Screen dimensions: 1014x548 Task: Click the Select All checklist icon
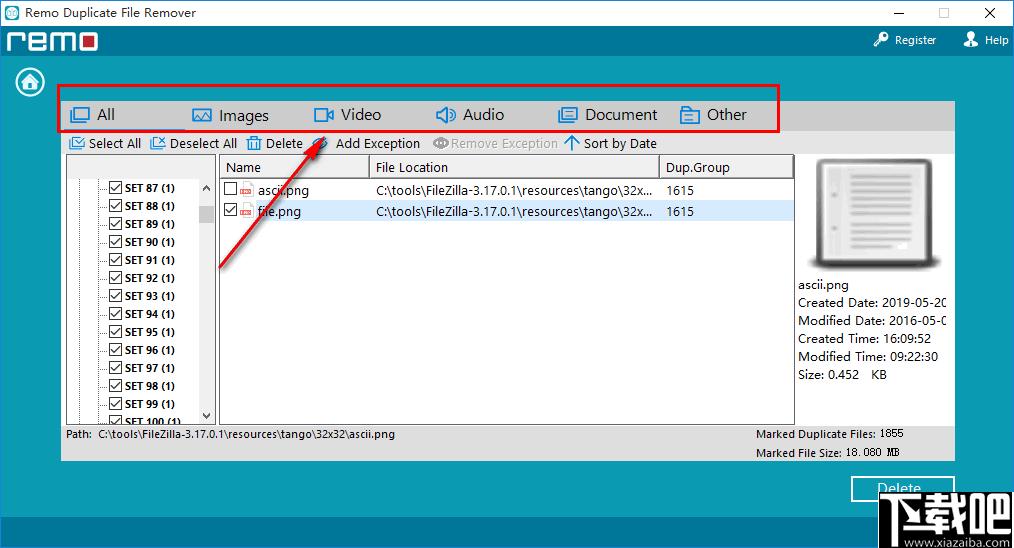[x=77, y=143]
